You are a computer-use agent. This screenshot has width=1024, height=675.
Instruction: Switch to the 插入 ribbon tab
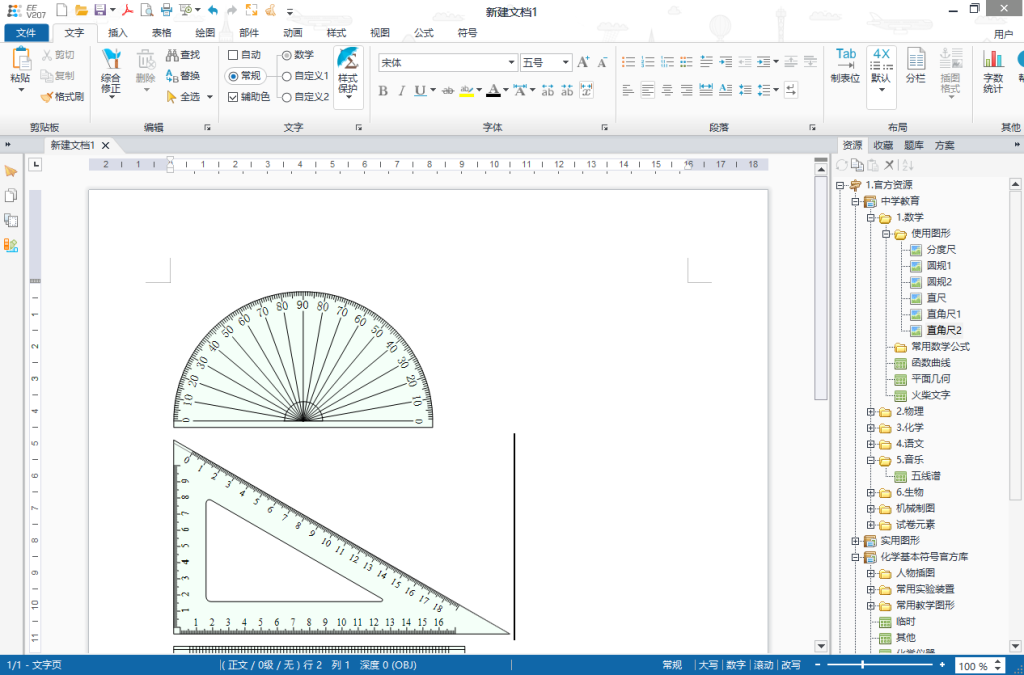pos(117,32)
